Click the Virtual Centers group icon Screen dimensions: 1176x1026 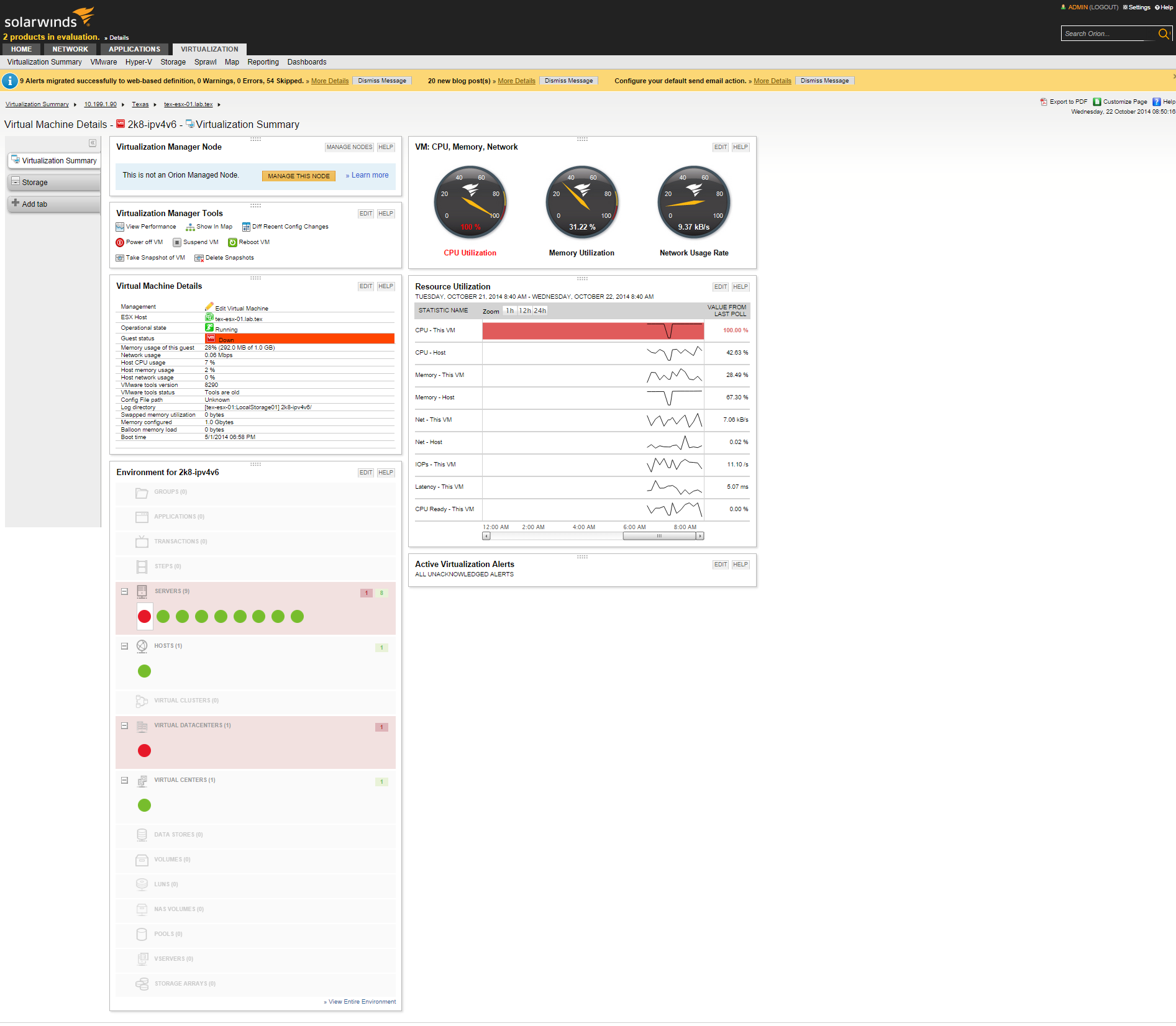pyautogui.click(x=142, y=781)
